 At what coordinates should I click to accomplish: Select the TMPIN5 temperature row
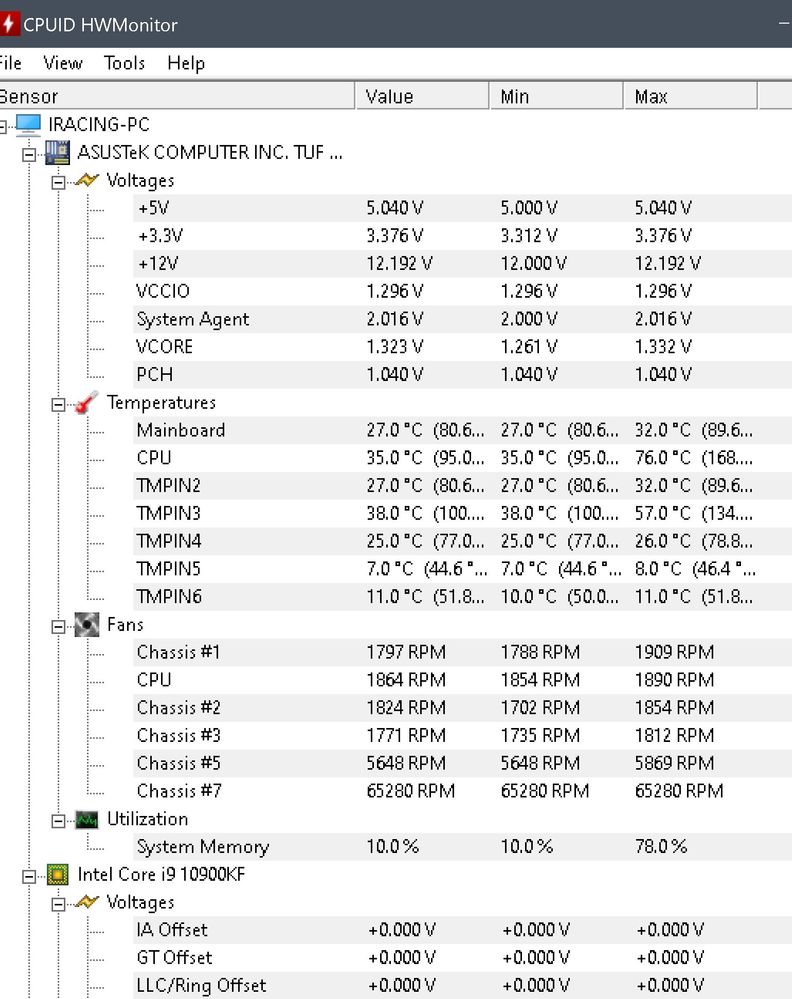[462, 568]
